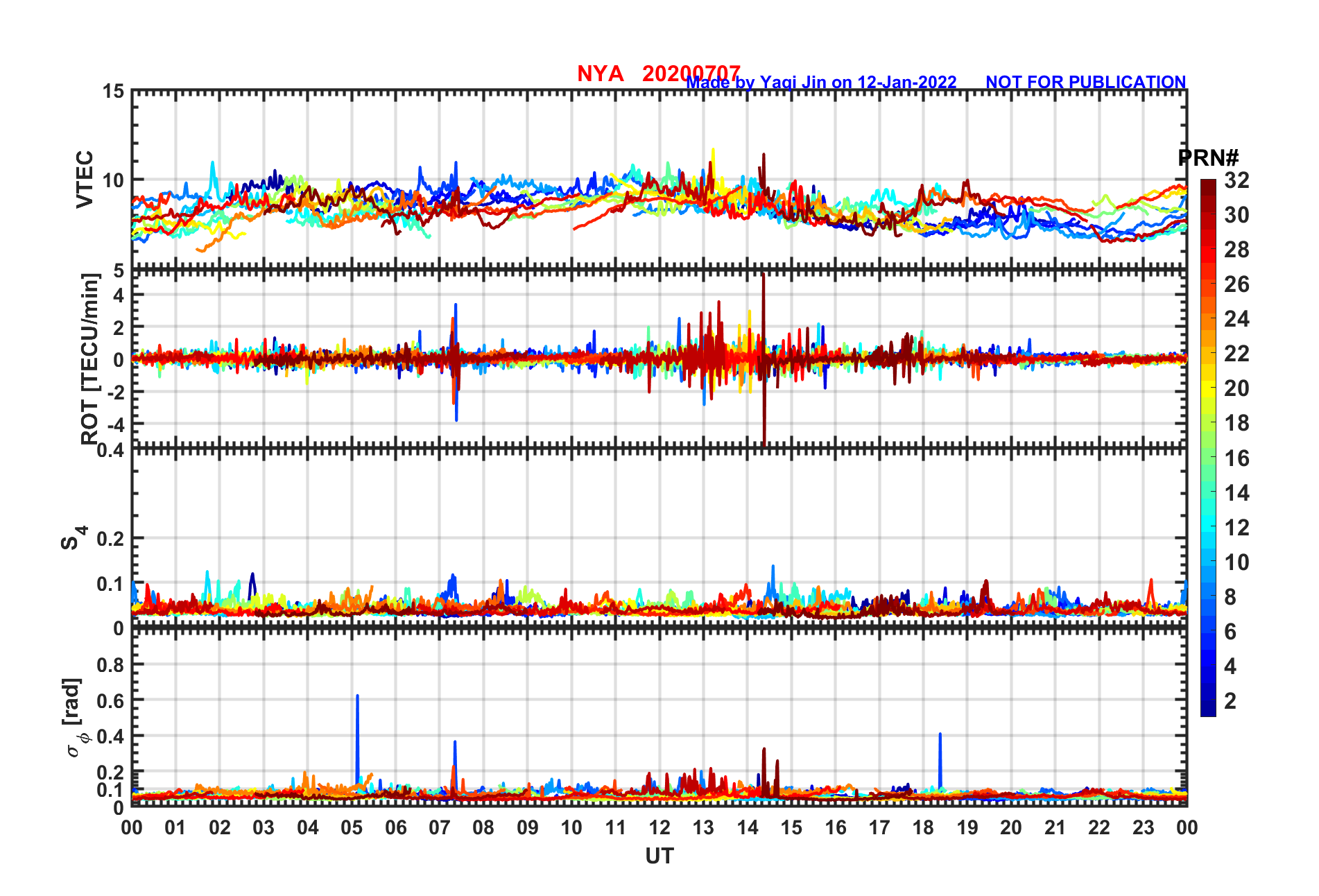
Task: Click the VTEC y-axis label
Action: (84, 179)
